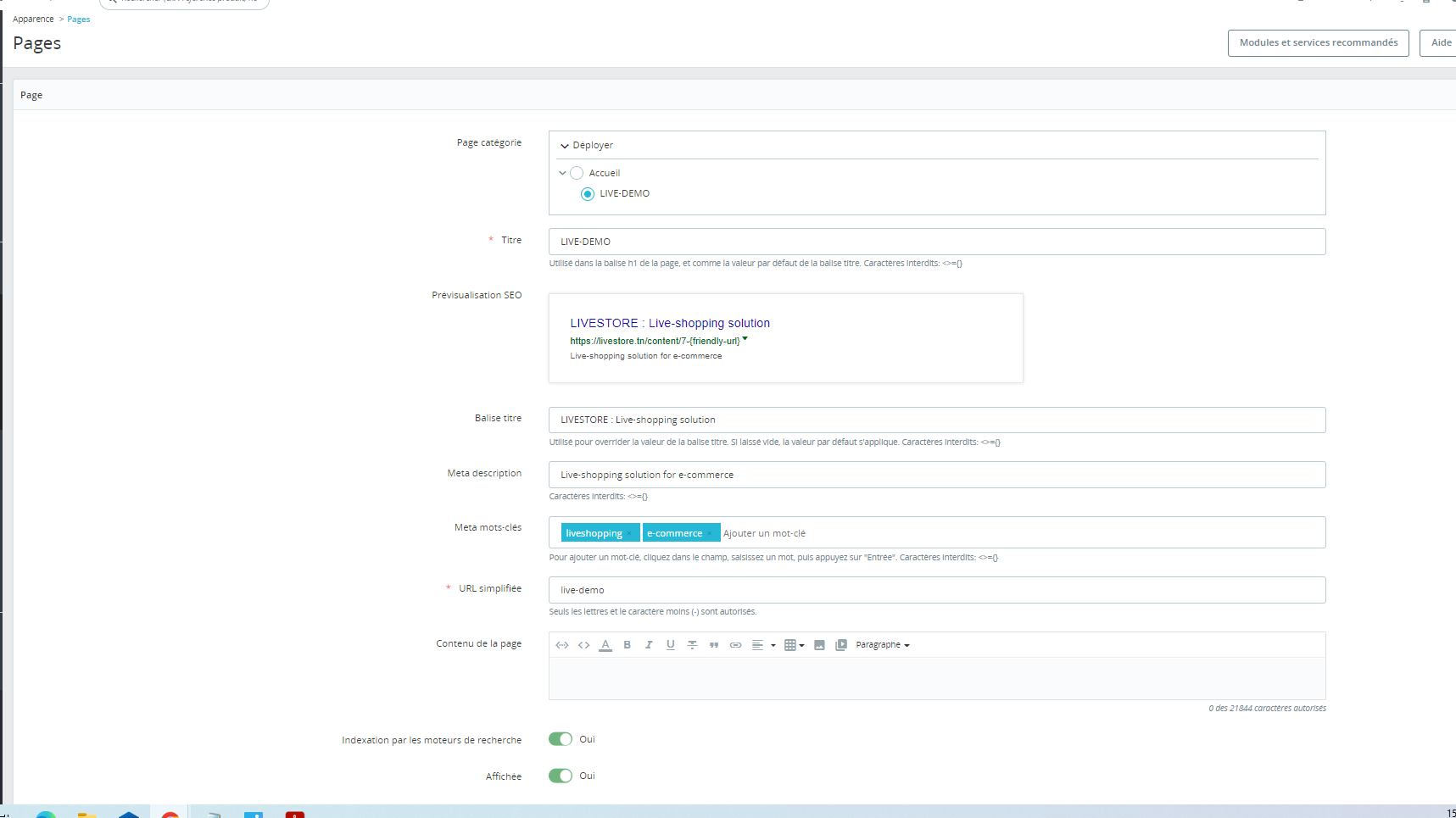Select the Accueil category radio button
The width and height of the screenshot is (1456, 818).
577,173
